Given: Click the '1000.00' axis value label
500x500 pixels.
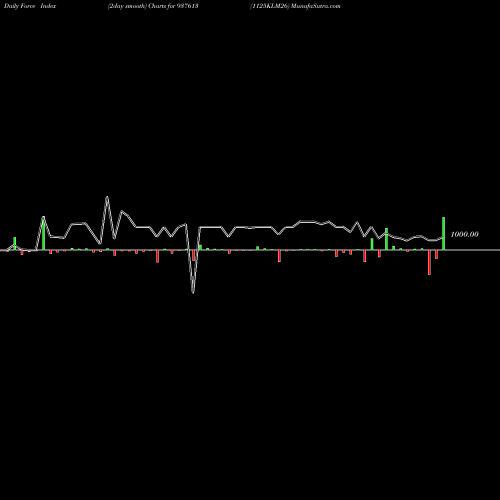Looking at the screenshot, I should [464, 234].
